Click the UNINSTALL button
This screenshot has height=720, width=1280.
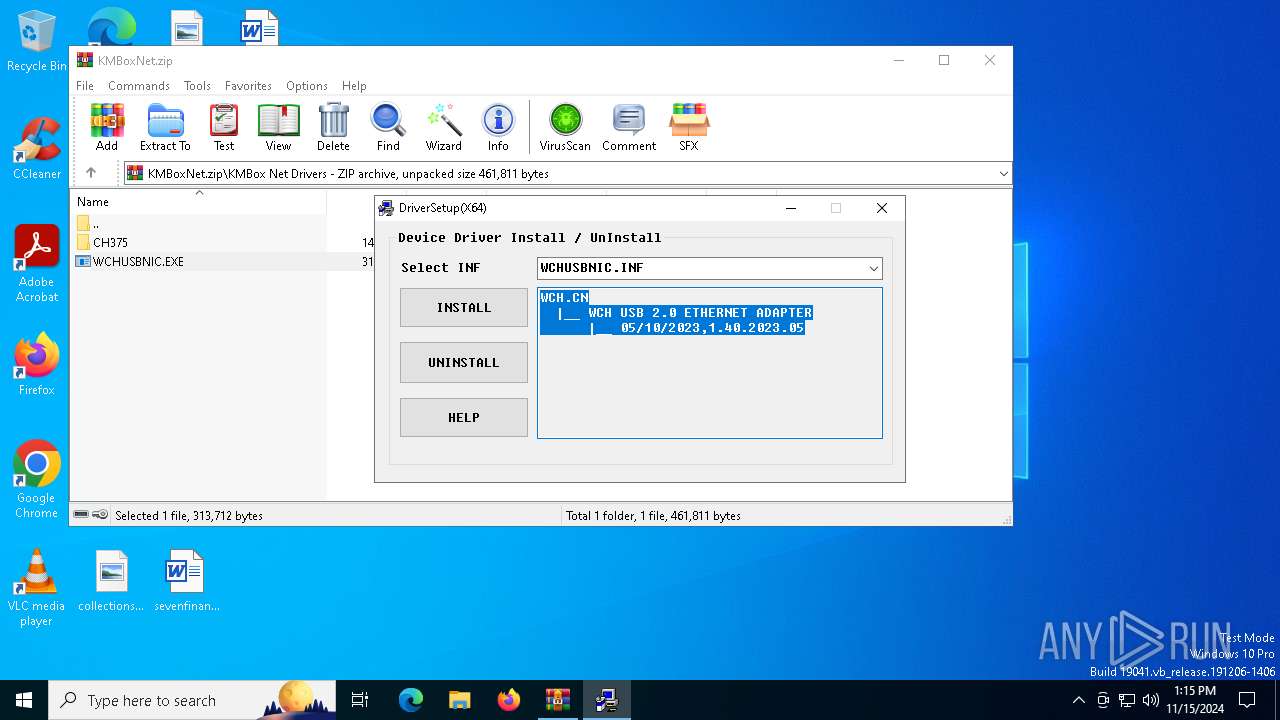[464, 363]
